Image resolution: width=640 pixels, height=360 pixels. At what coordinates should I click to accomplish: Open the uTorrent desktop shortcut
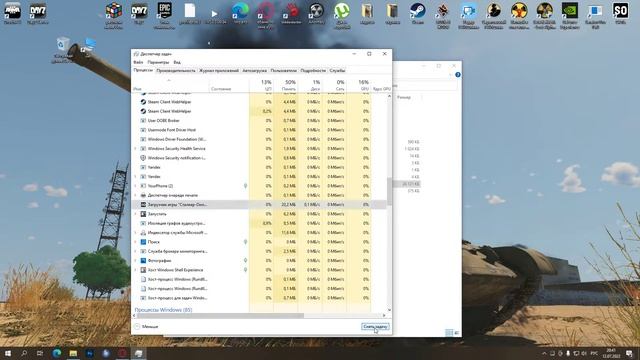(x=342, y=11)
